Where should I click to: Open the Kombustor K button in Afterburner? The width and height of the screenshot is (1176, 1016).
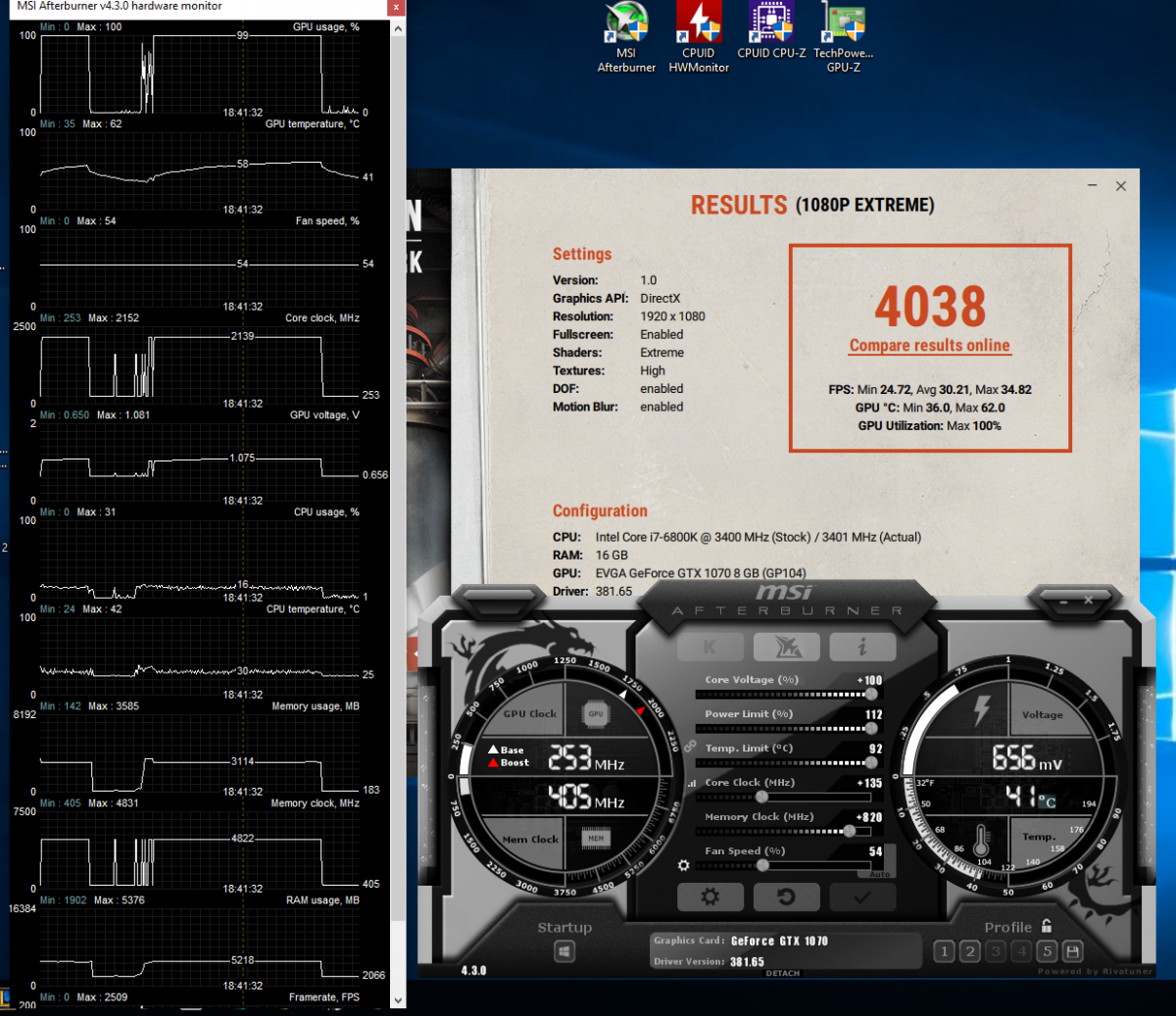click(x=710, y=647)
